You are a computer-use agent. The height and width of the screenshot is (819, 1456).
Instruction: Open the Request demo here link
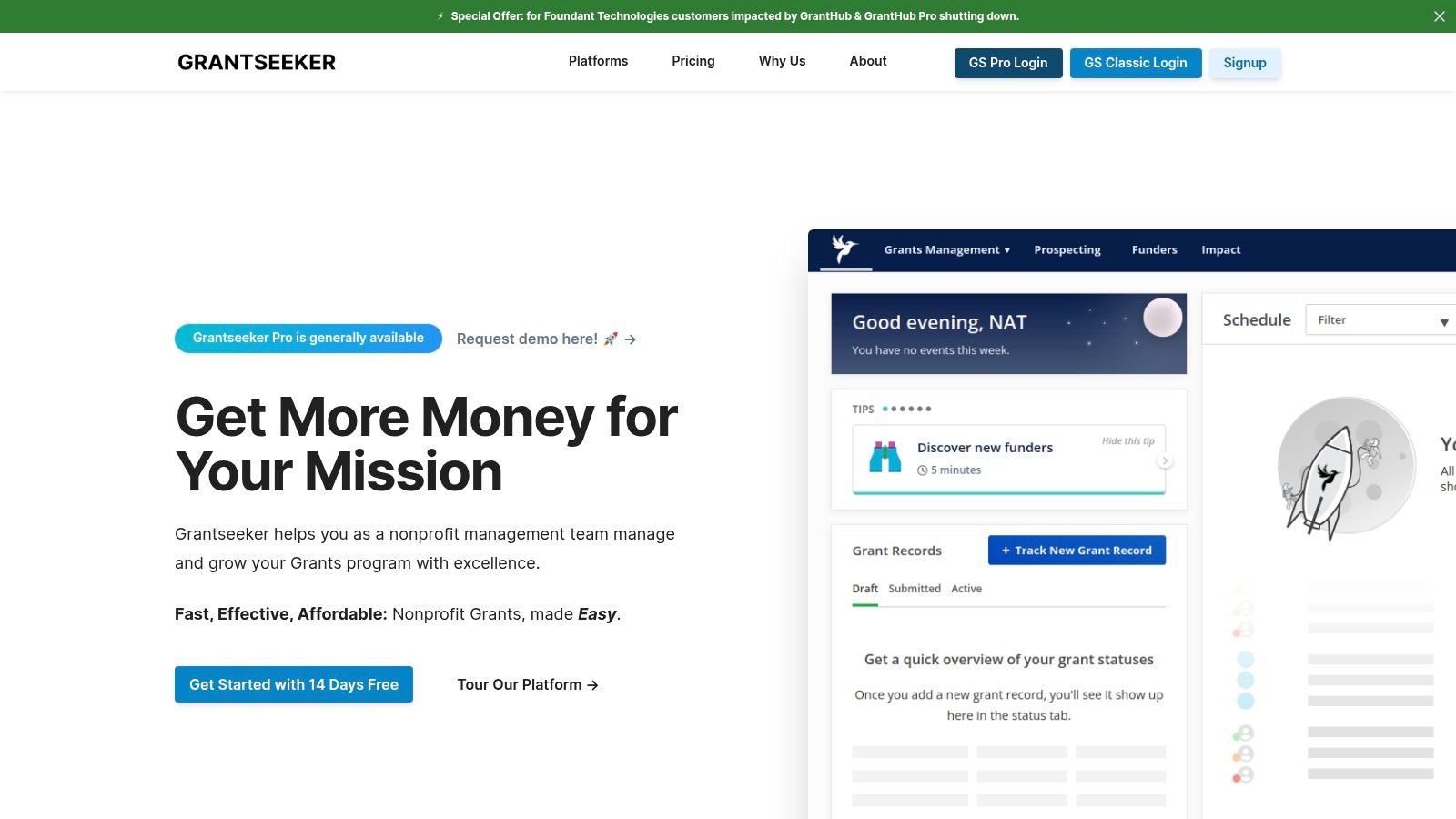[526, 338]
